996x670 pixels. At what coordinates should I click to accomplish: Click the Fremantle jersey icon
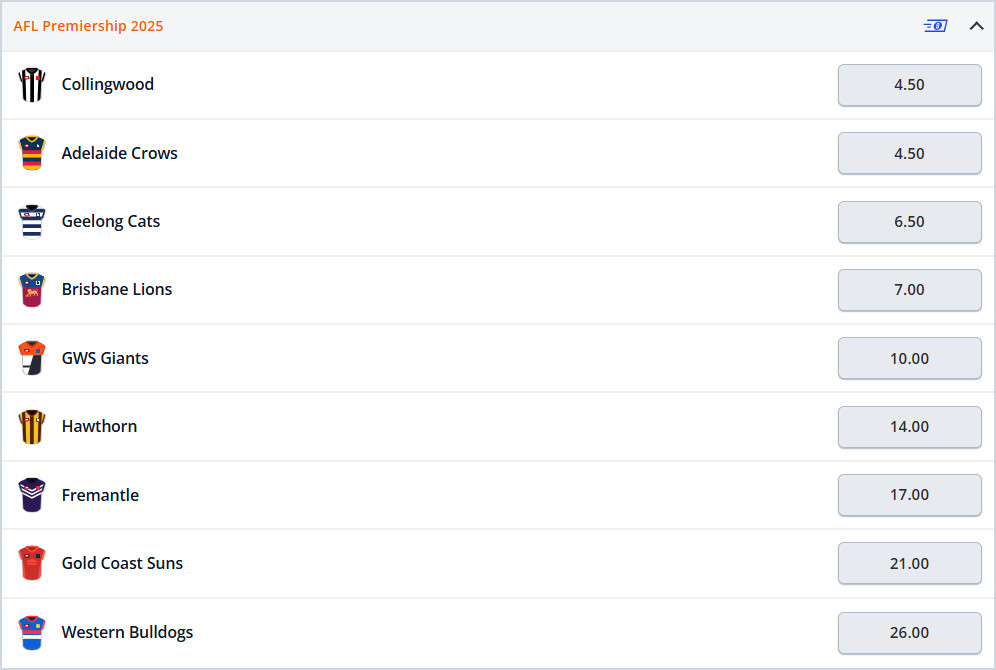tap(32, 495)
